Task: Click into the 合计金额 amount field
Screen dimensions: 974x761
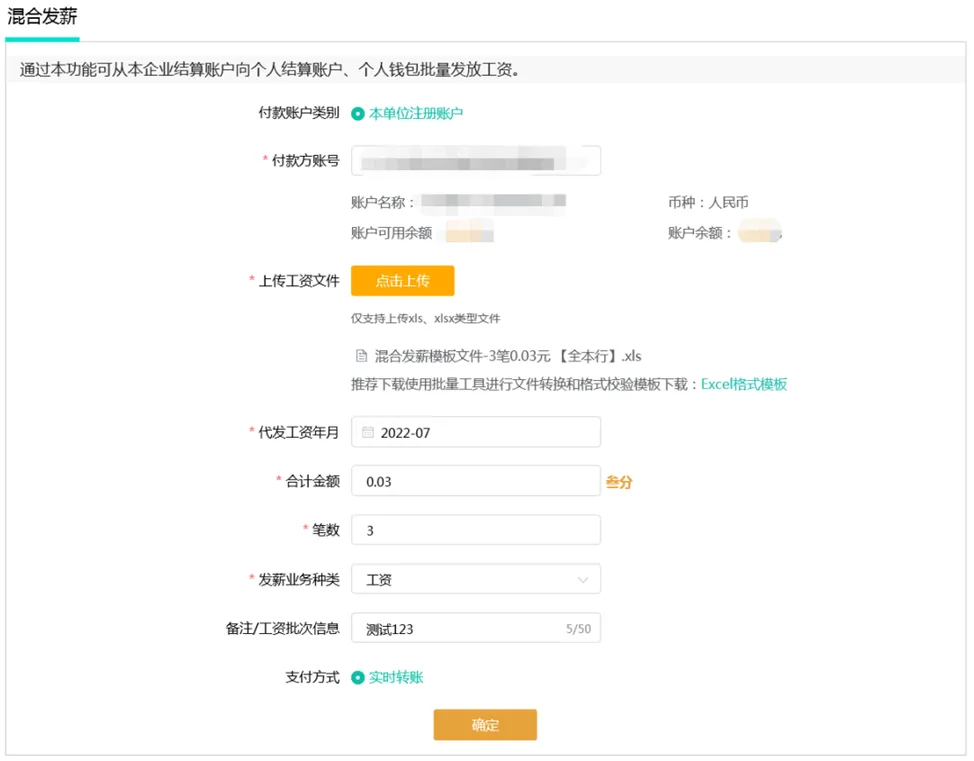Action: [x=476, y=482]
